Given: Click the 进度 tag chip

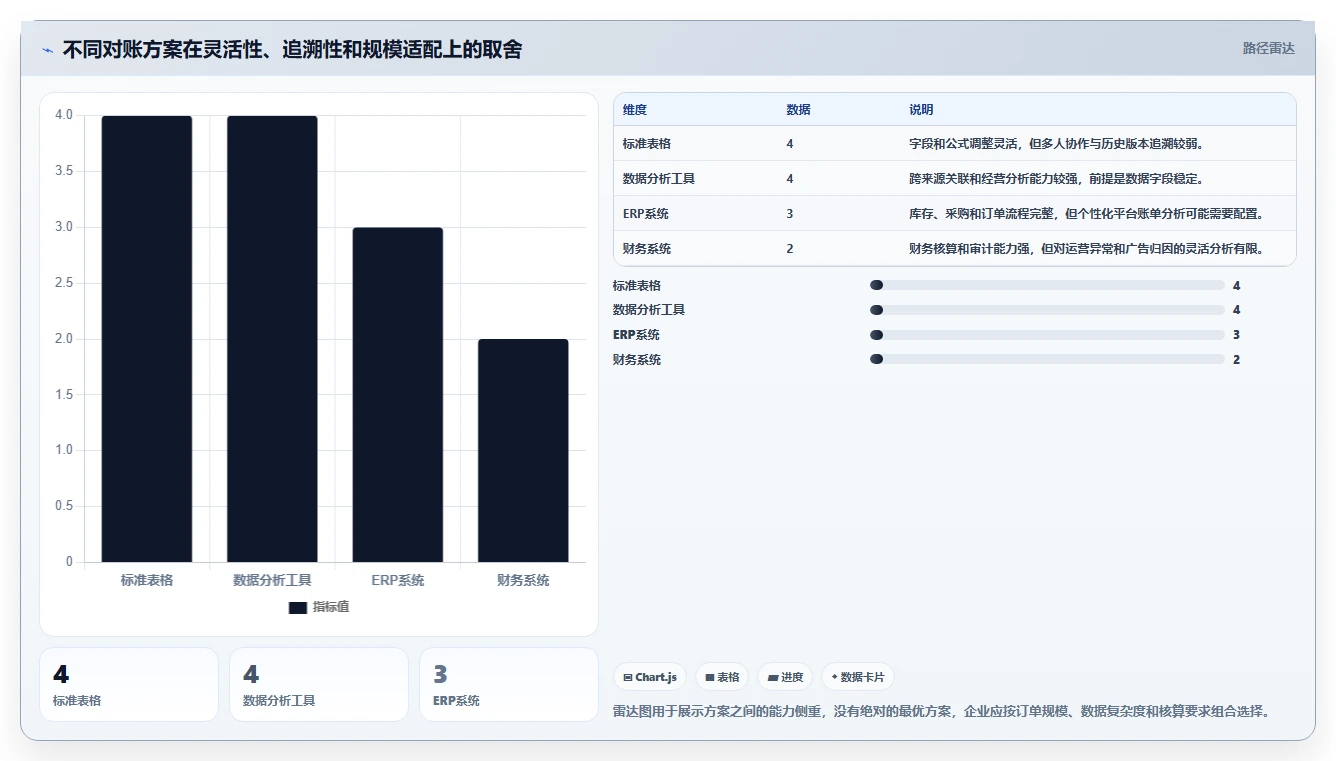Looking at the screenshot, I should click(x=785, y=677).
